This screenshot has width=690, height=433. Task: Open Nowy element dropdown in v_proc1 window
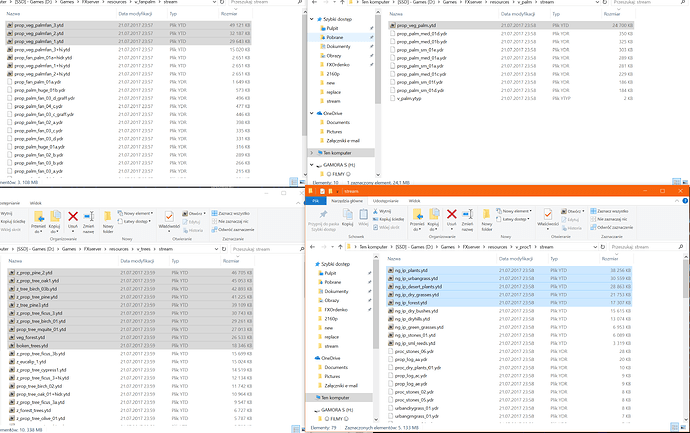514,211
